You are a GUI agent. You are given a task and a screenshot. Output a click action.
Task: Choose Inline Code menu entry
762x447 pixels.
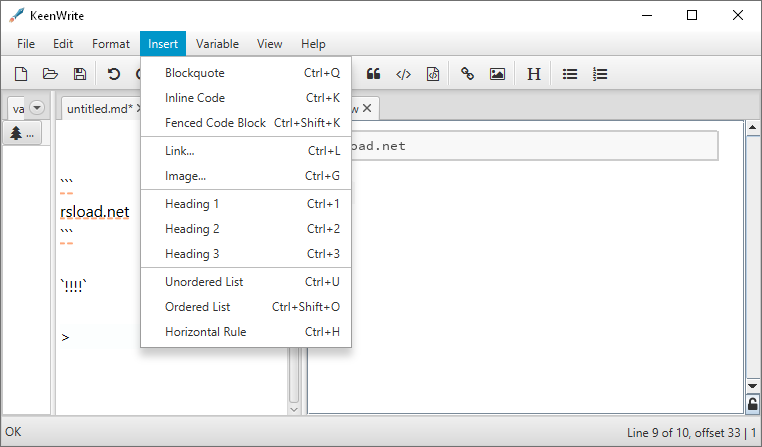coord(246,98)
